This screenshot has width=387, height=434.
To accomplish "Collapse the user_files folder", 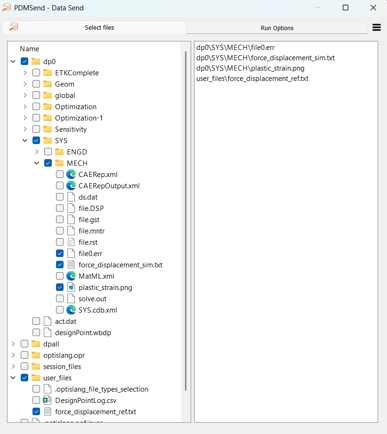I will 13,378.
